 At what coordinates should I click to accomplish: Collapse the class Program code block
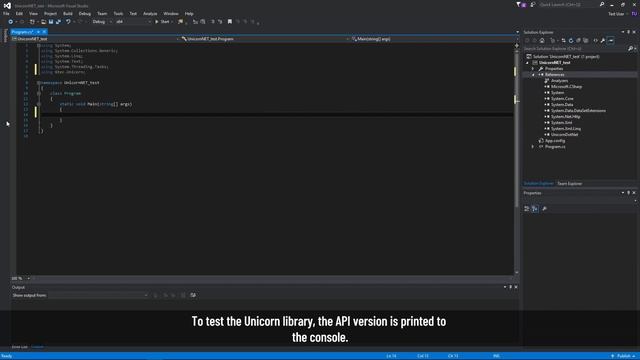point(39,93)
